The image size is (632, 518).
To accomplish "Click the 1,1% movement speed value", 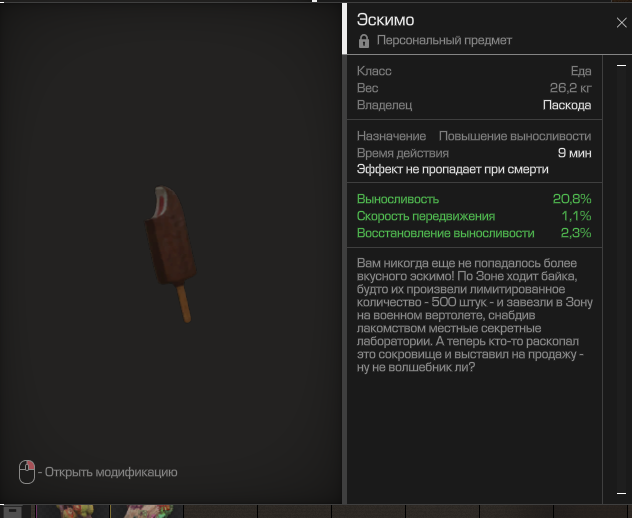I will 576,216.
